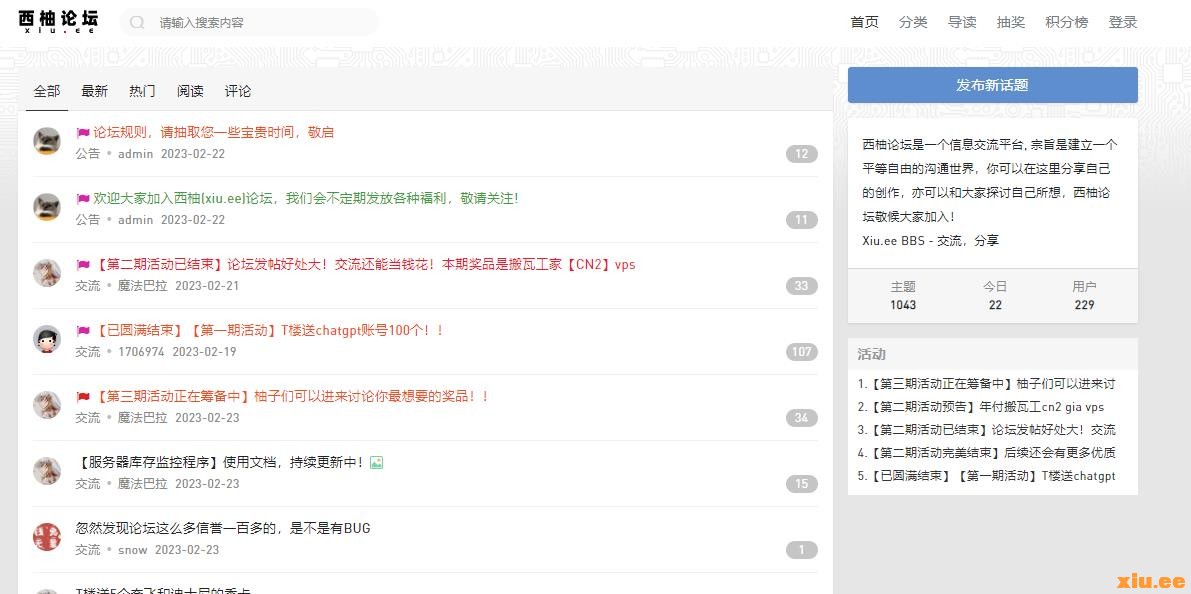Open sidebar activity 第二期活动预告 link
Viewport: 1191px width, 594px height.
[987, 407]
